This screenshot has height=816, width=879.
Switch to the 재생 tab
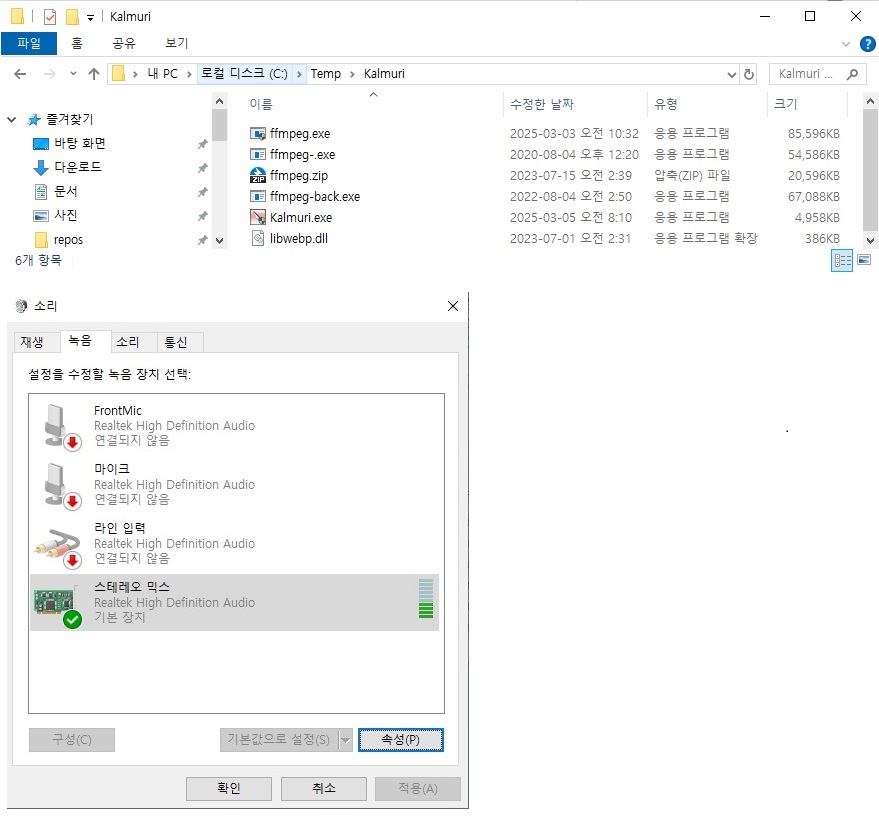32,342
